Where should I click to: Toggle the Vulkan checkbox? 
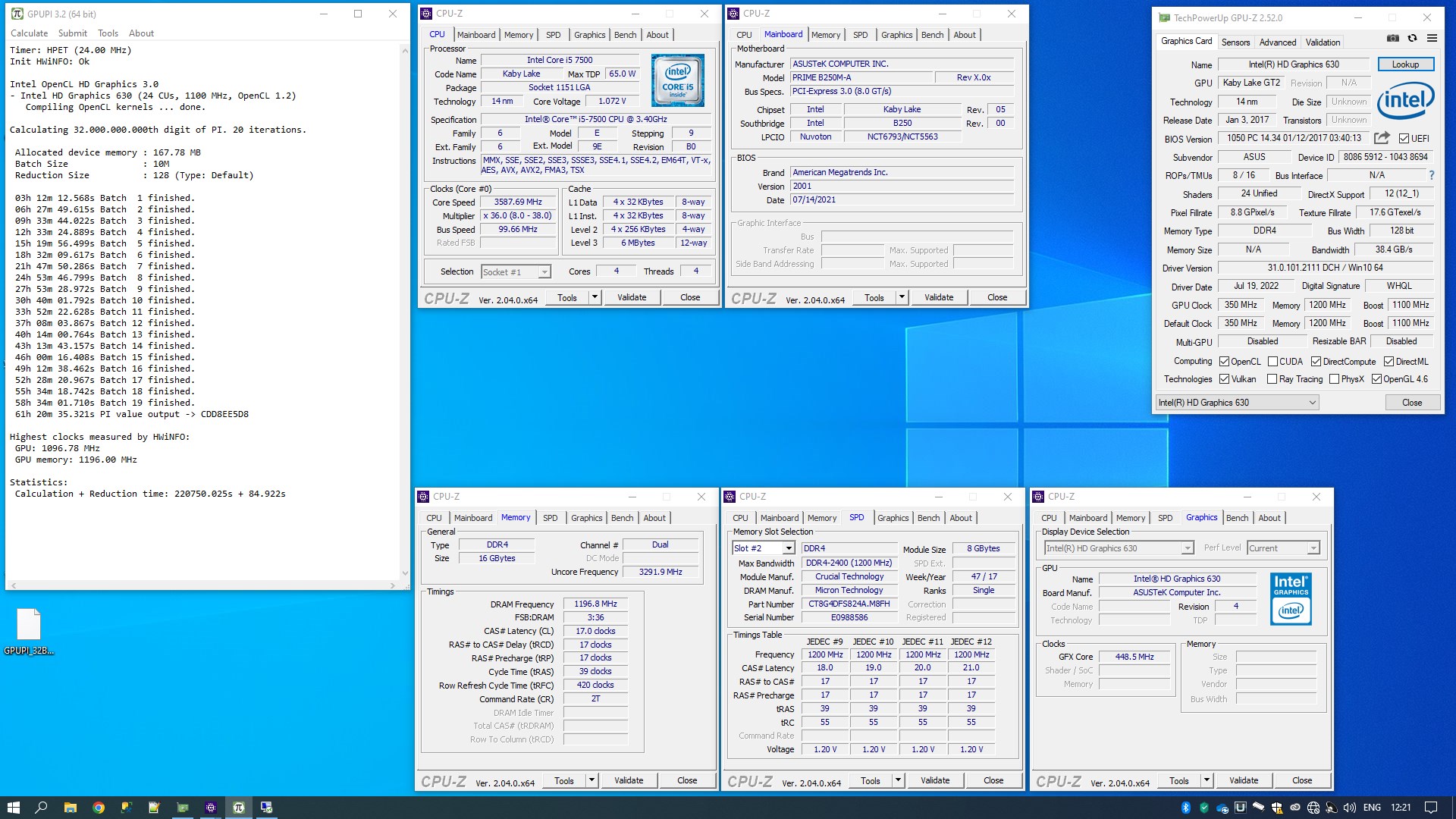(x=1224, y=379)
